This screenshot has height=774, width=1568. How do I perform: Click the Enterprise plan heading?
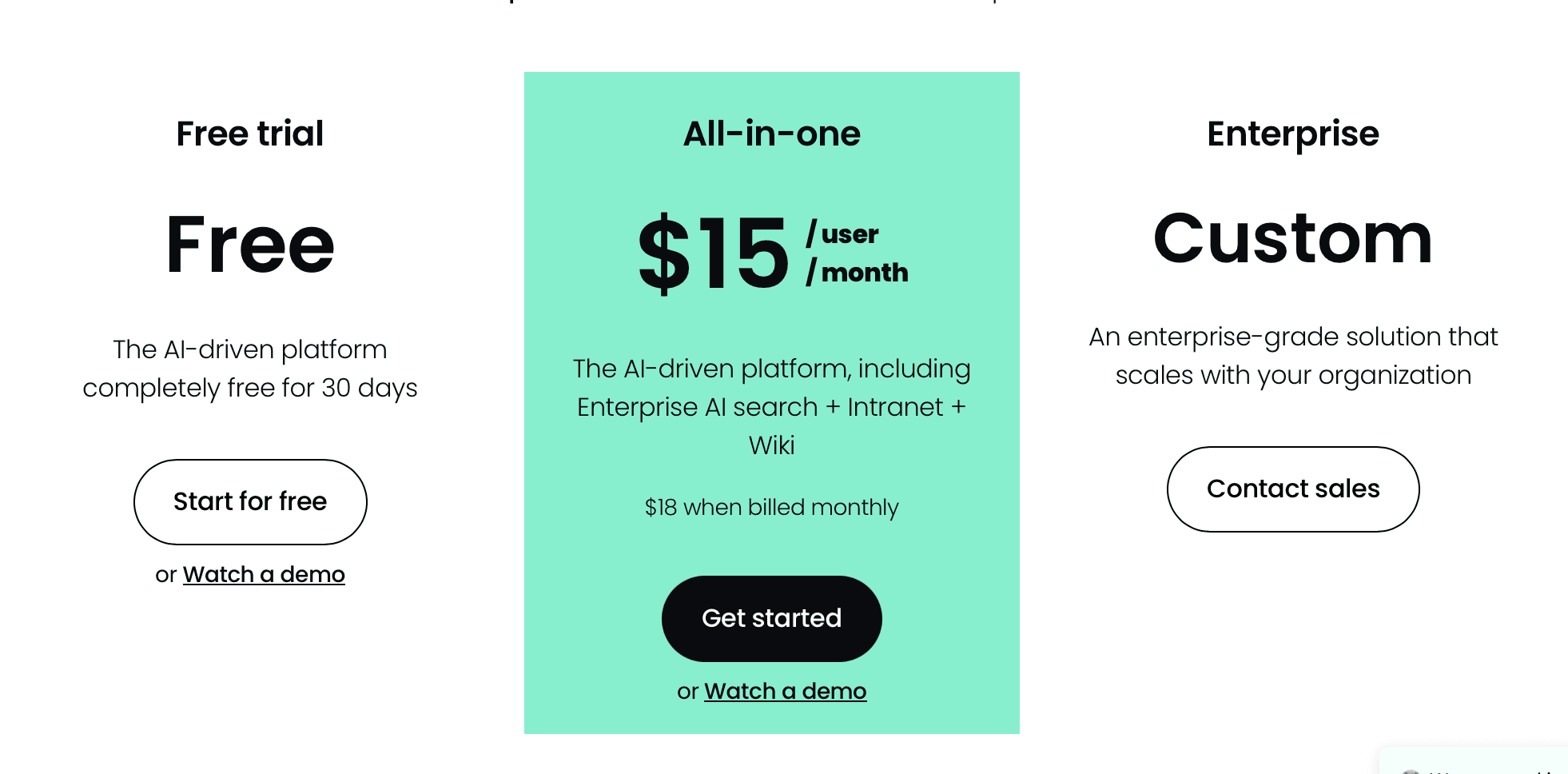tap(1292, 134)
